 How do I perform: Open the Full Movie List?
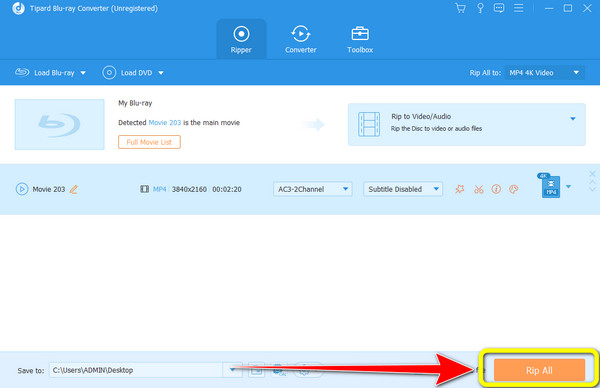(x=149, y=142)
